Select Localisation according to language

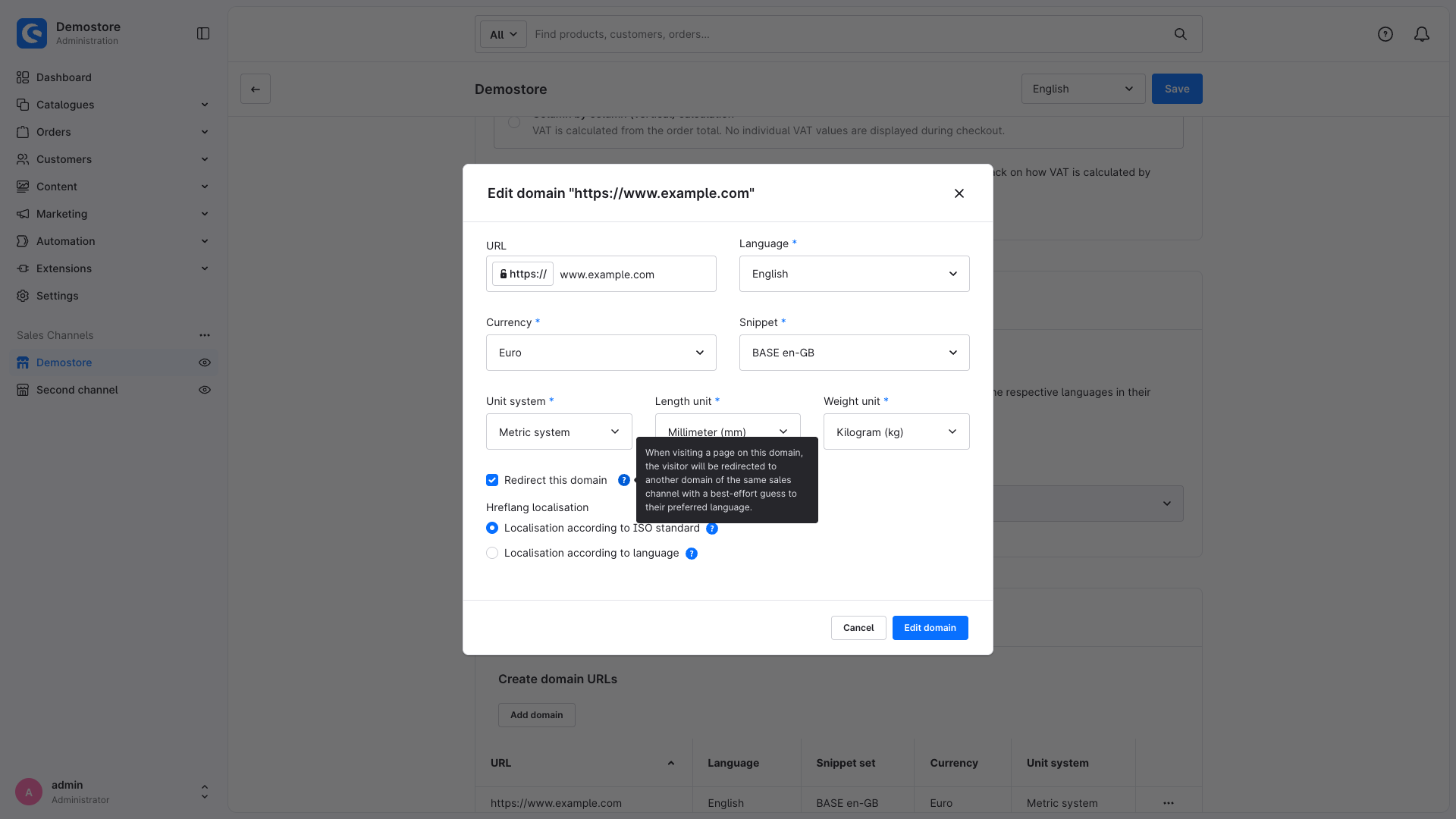coord(492,553)
